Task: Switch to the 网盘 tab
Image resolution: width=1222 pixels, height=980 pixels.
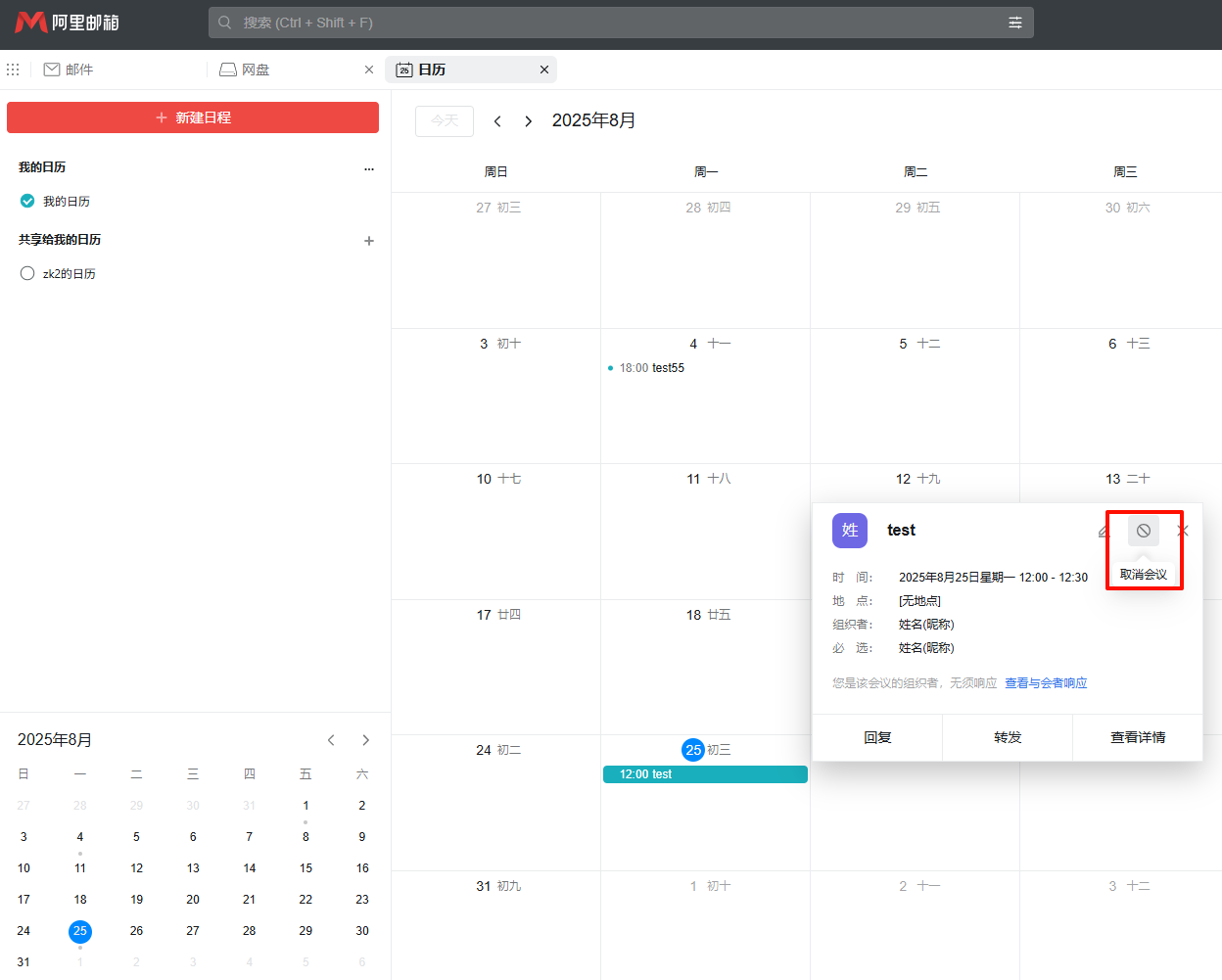Action: point(245,70)
